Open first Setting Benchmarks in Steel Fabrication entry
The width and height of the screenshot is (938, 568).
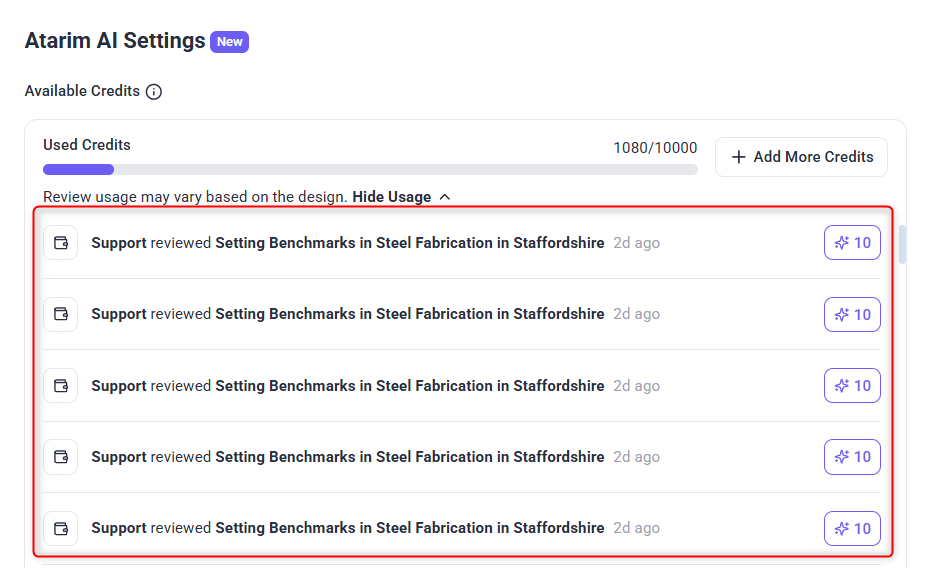pos(409,243)
